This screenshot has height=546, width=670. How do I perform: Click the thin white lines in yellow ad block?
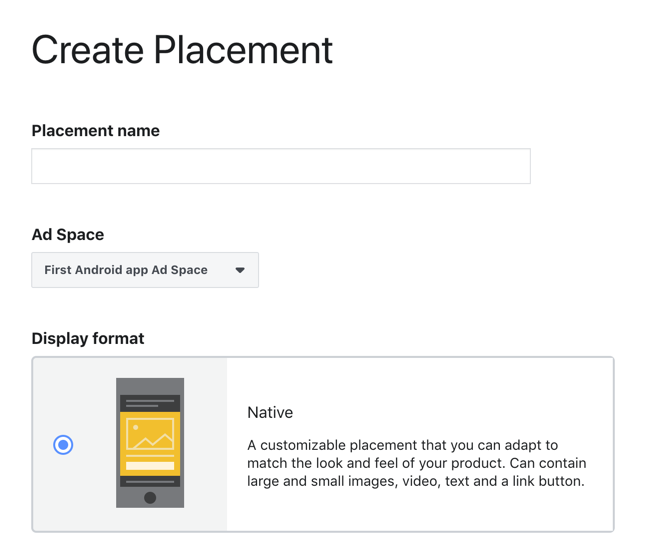(x=150, y=457)
